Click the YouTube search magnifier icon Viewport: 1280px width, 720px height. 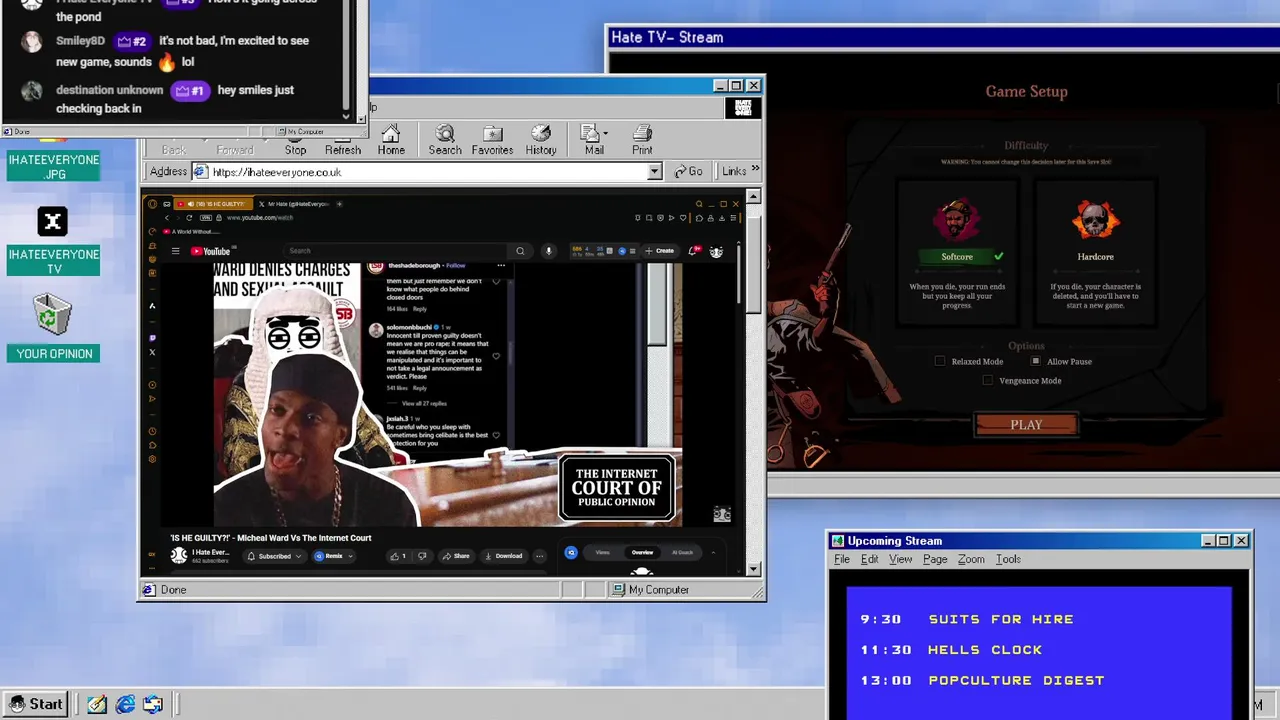[x=520, y=251]
